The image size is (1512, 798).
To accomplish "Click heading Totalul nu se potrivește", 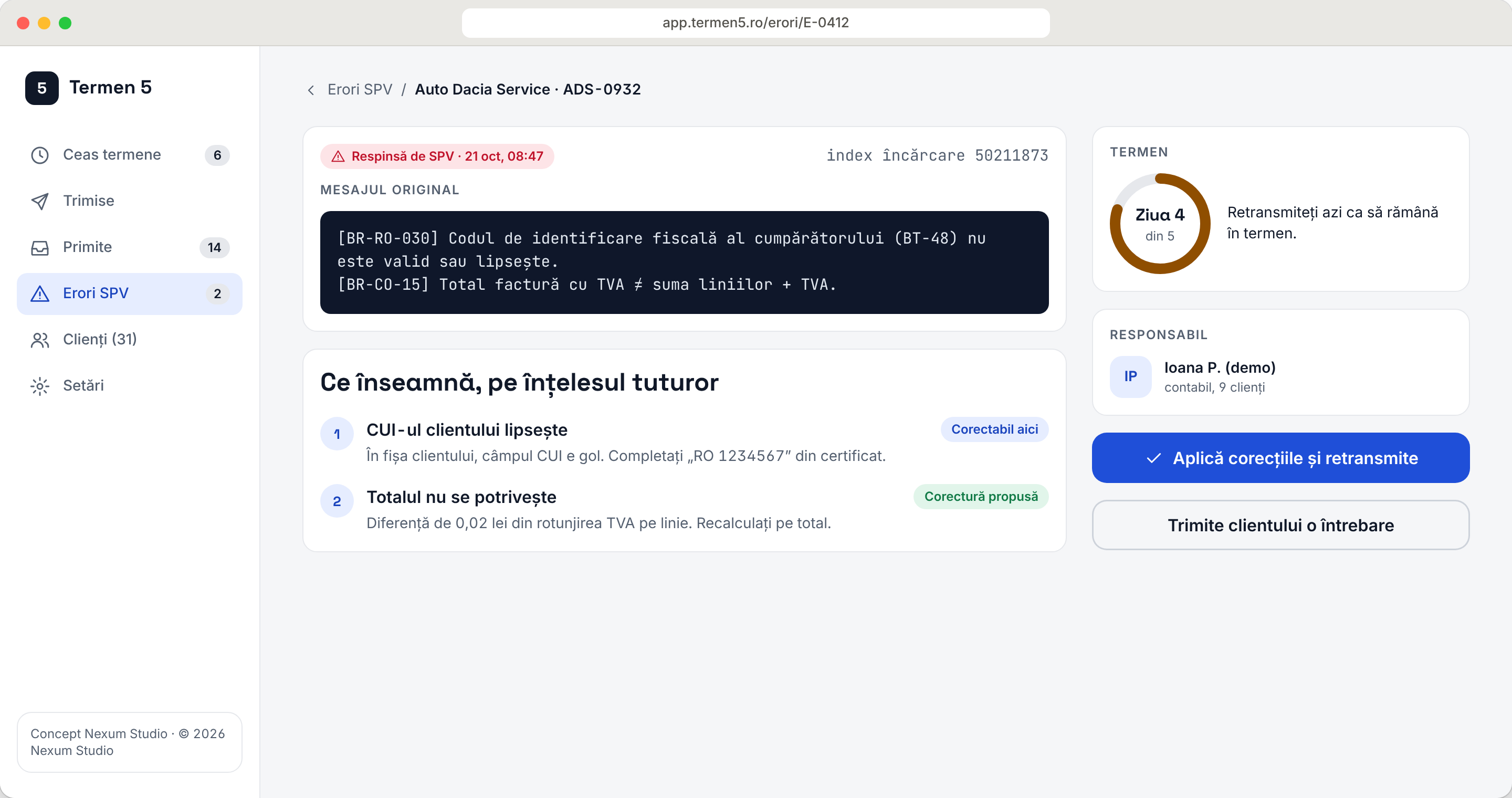I will 461,497.
